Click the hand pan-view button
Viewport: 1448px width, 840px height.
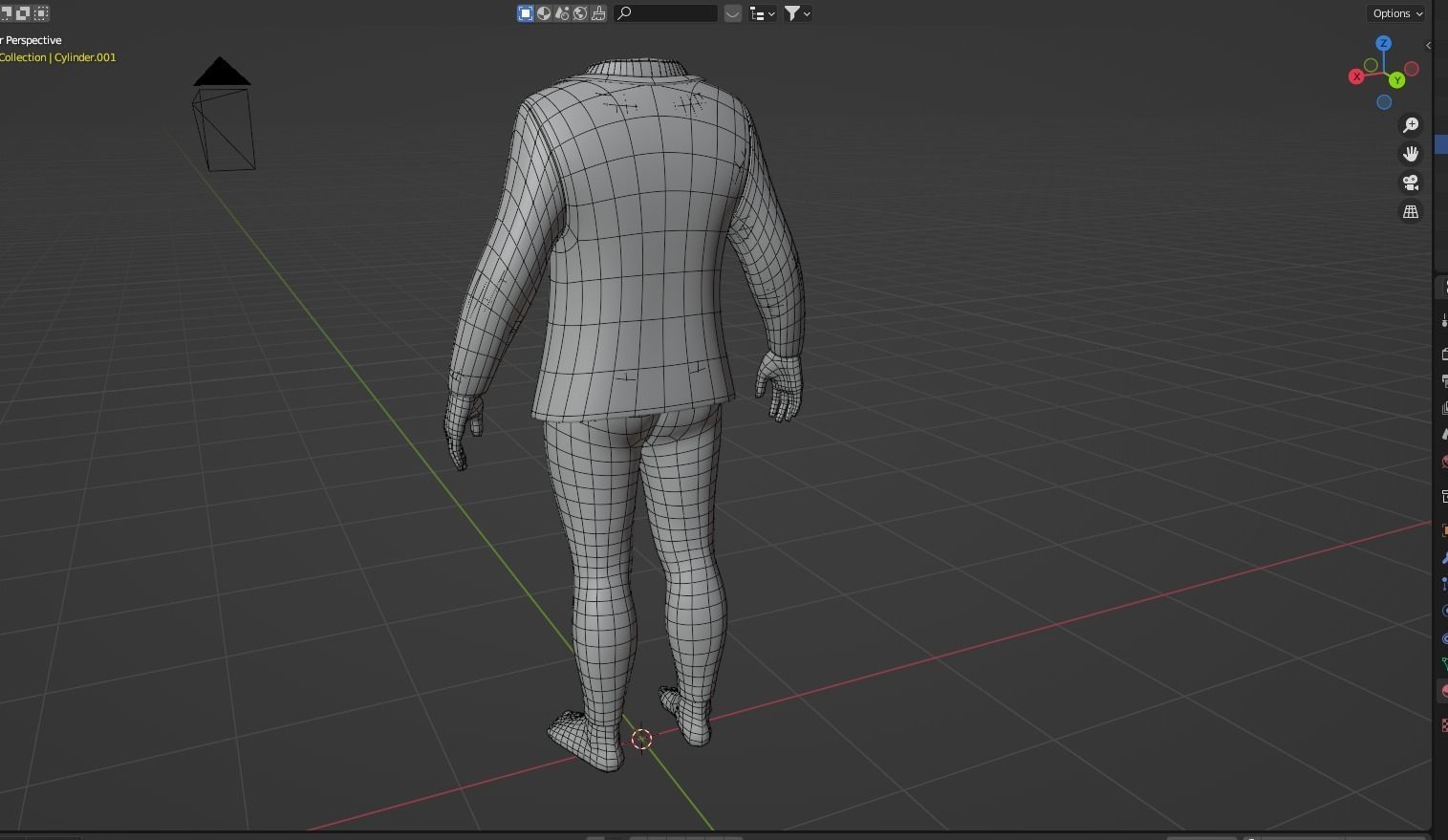(x=1411, y=154)
